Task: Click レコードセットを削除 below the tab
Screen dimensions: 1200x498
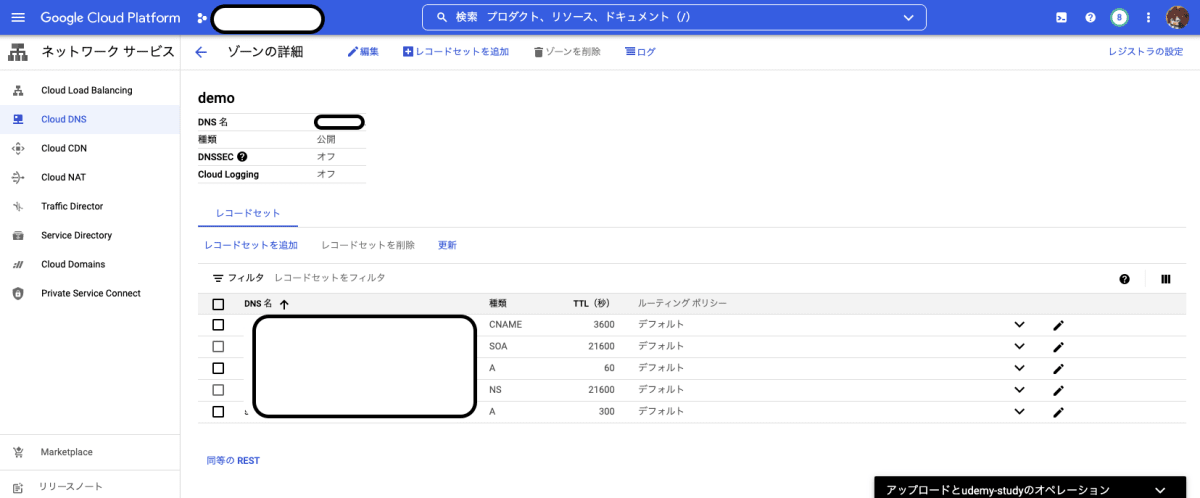Action: (368, 245)
